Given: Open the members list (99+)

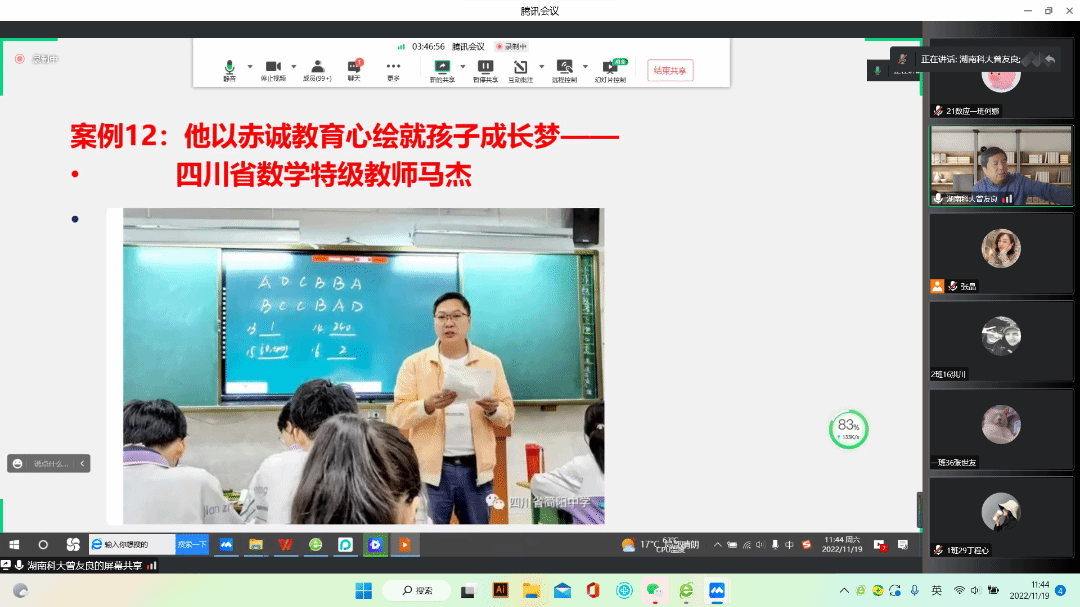Looking at the screenshot, I should [x=317, y=68].
